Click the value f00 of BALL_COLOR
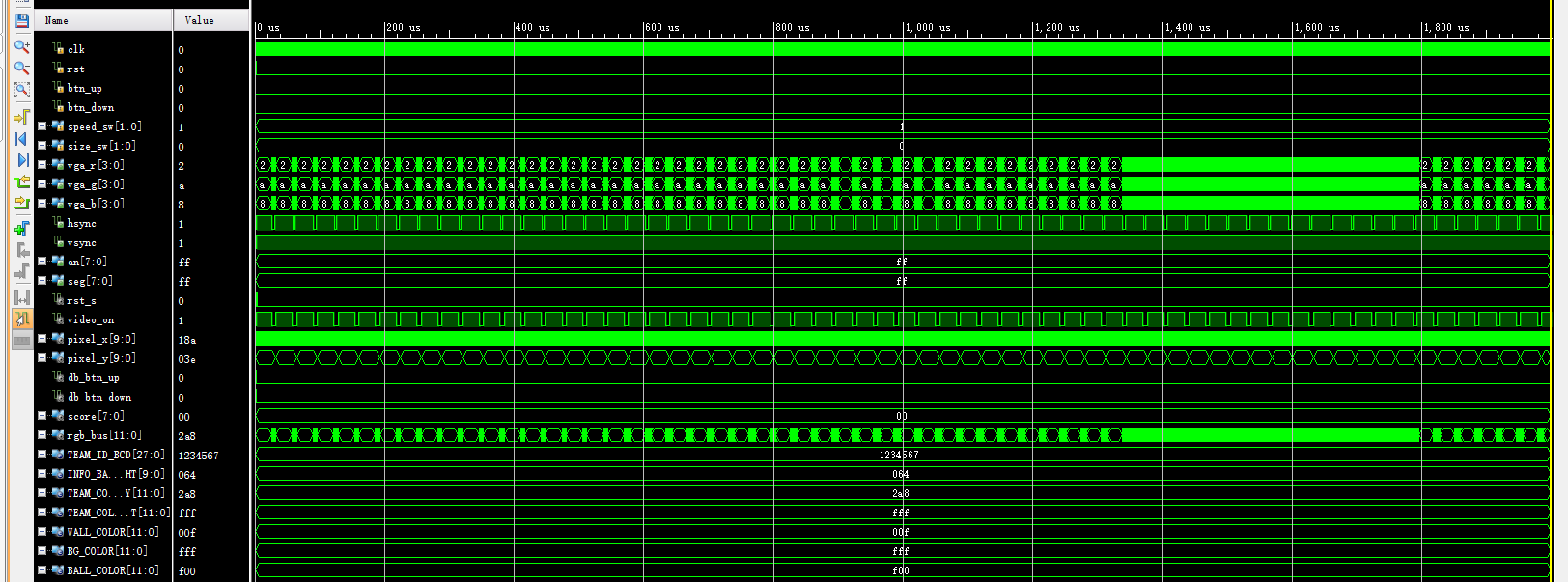Screen dimensions: 1568x582 pos(186,571)
